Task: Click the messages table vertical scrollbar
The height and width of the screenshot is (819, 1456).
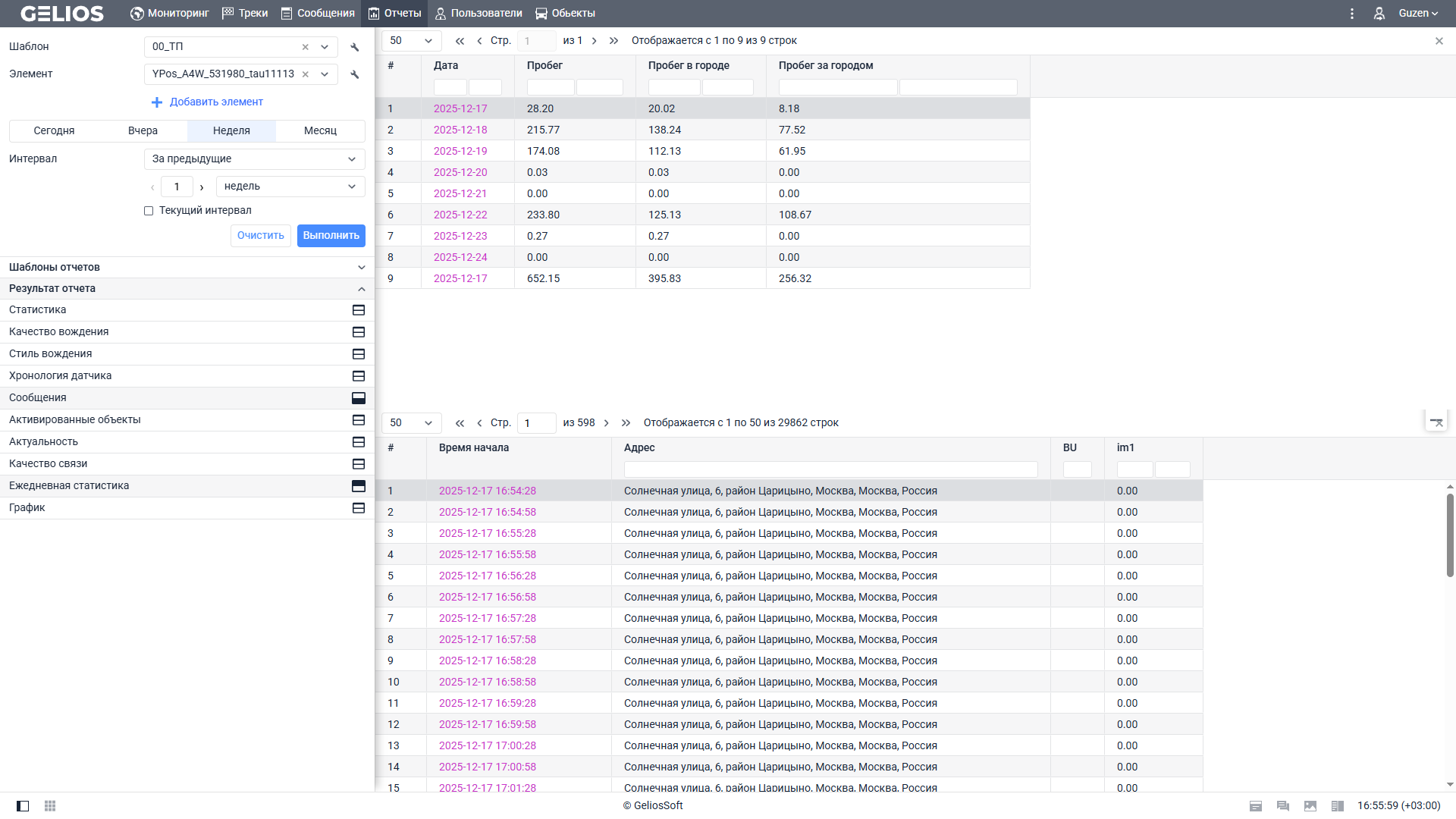Action: 1449,535
